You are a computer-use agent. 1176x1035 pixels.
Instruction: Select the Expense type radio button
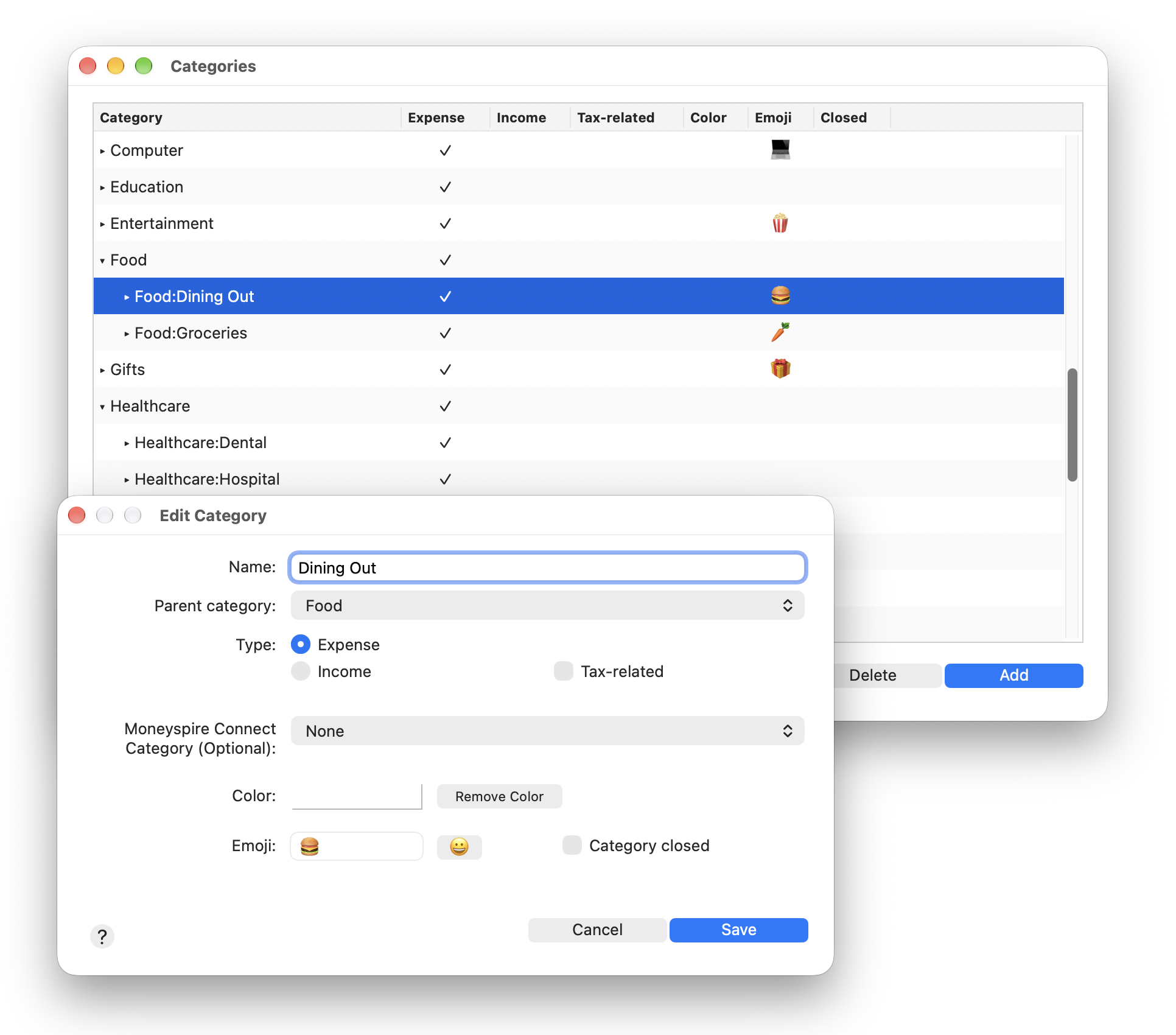click(301, 644)
